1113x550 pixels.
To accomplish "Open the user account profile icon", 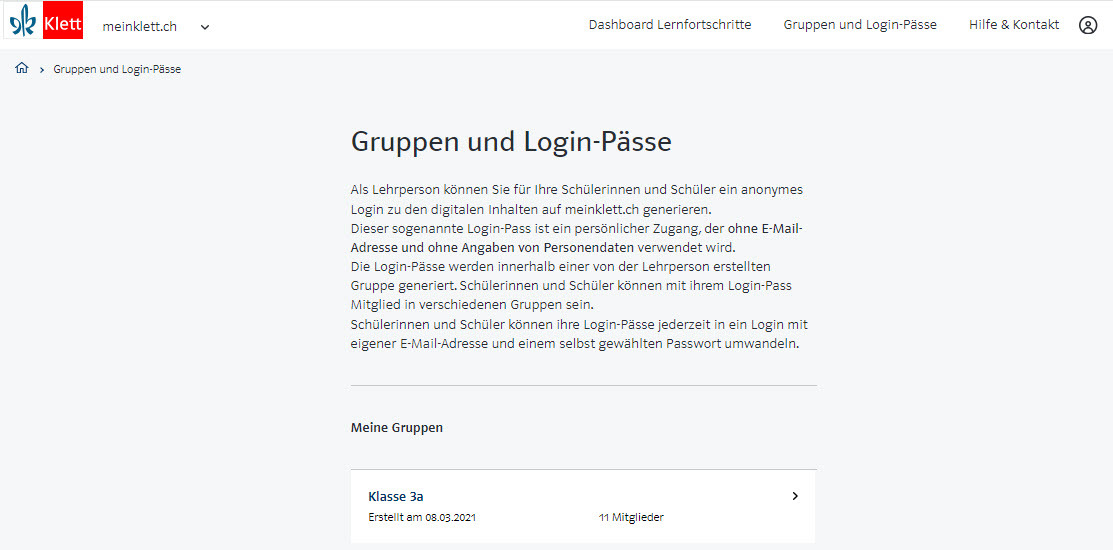I will 1087,26.
